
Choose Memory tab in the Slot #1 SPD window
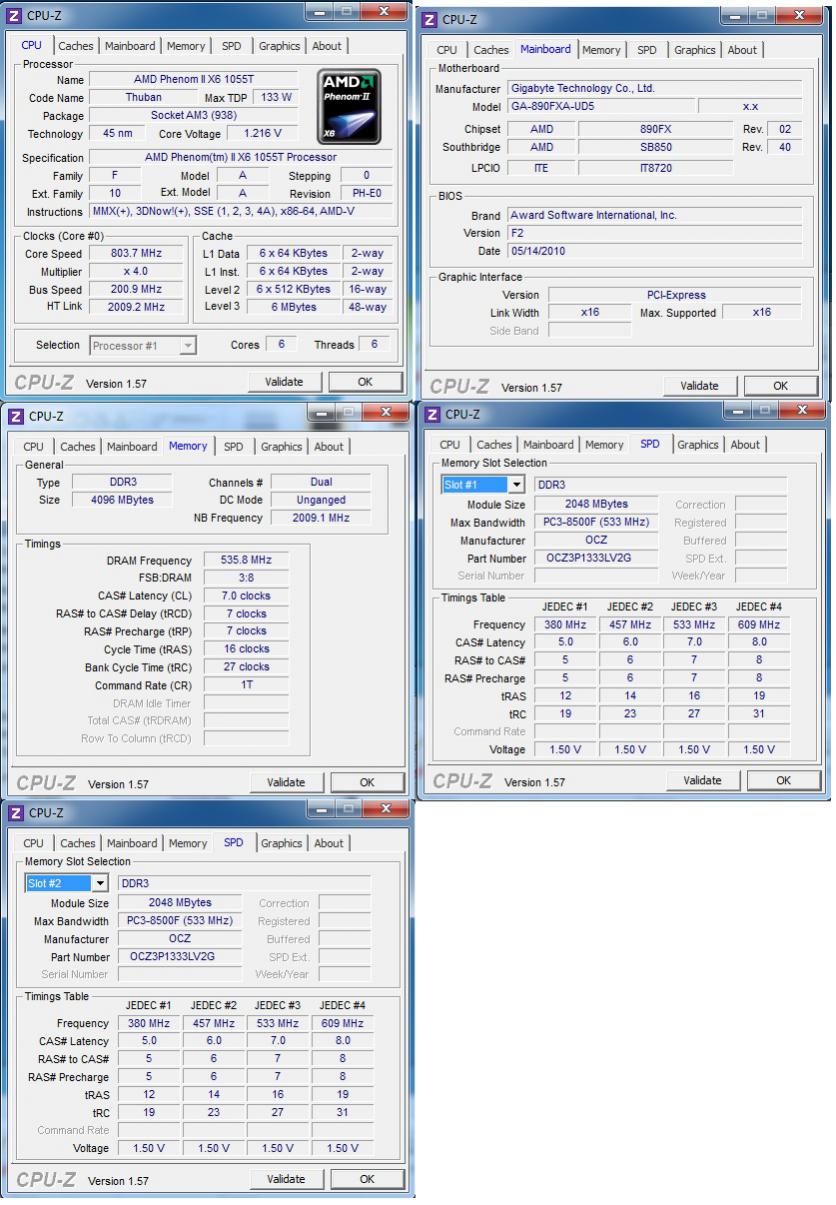click(604, 445)
